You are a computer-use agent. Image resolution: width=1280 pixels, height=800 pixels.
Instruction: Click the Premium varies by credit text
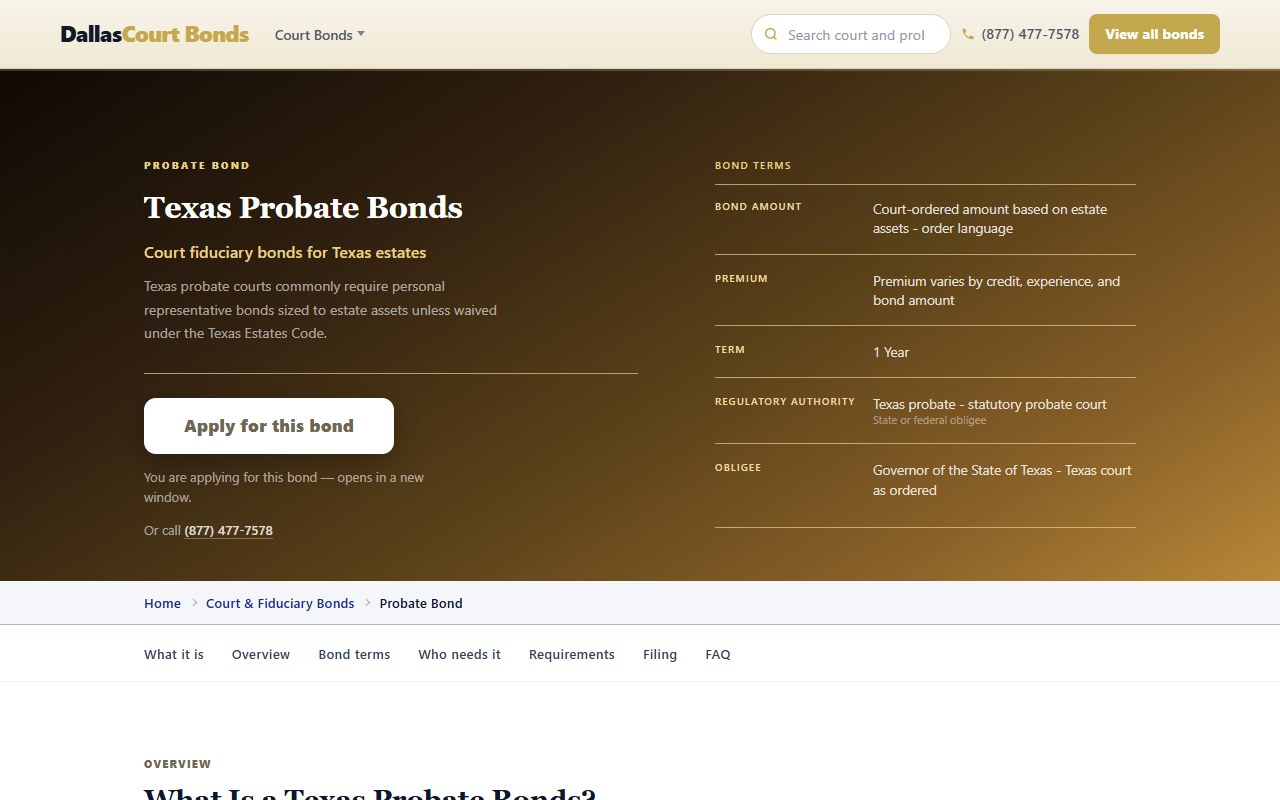click(996, 291)
